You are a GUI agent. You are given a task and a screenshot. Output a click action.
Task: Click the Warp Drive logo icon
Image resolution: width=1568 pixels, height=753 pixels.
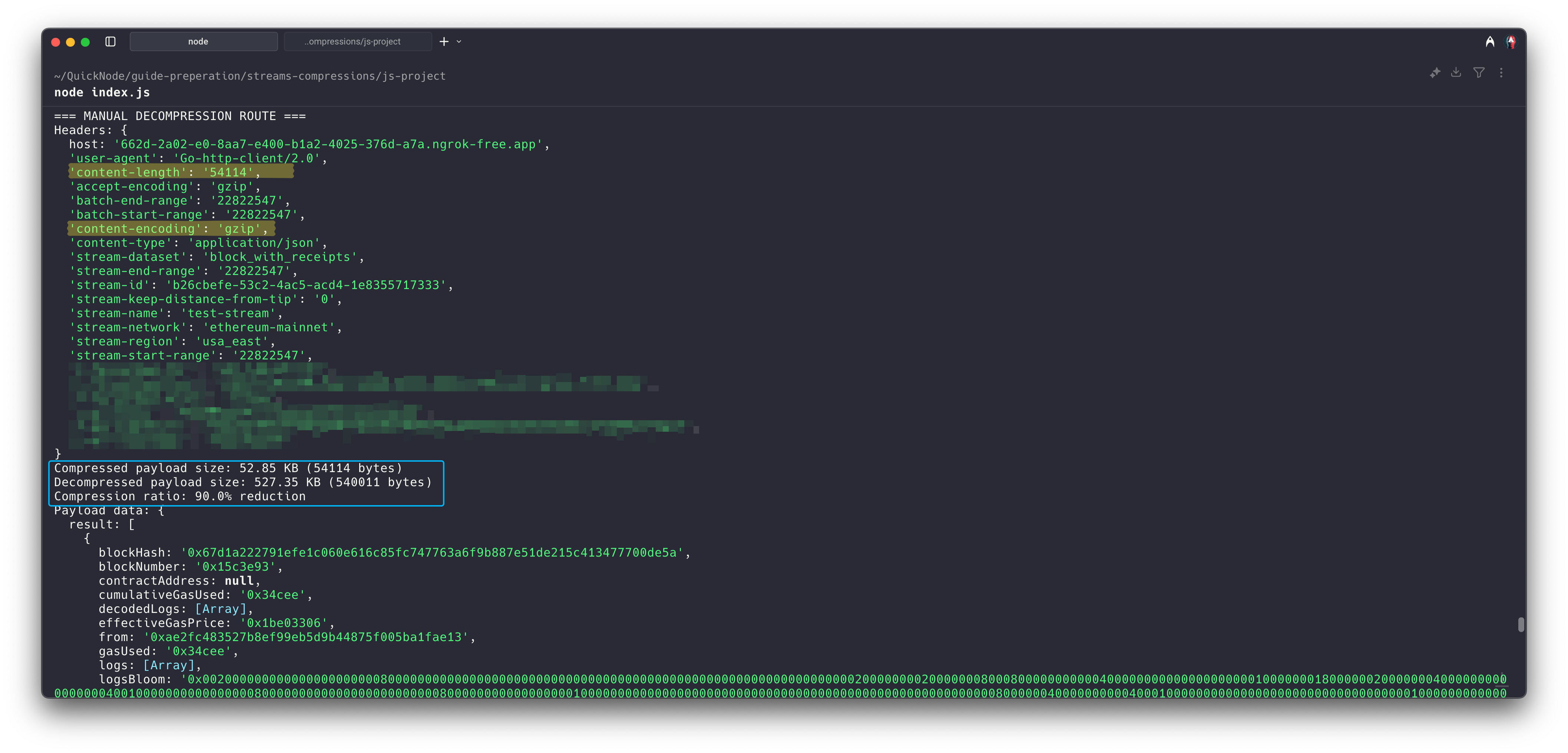point(1489,42)
